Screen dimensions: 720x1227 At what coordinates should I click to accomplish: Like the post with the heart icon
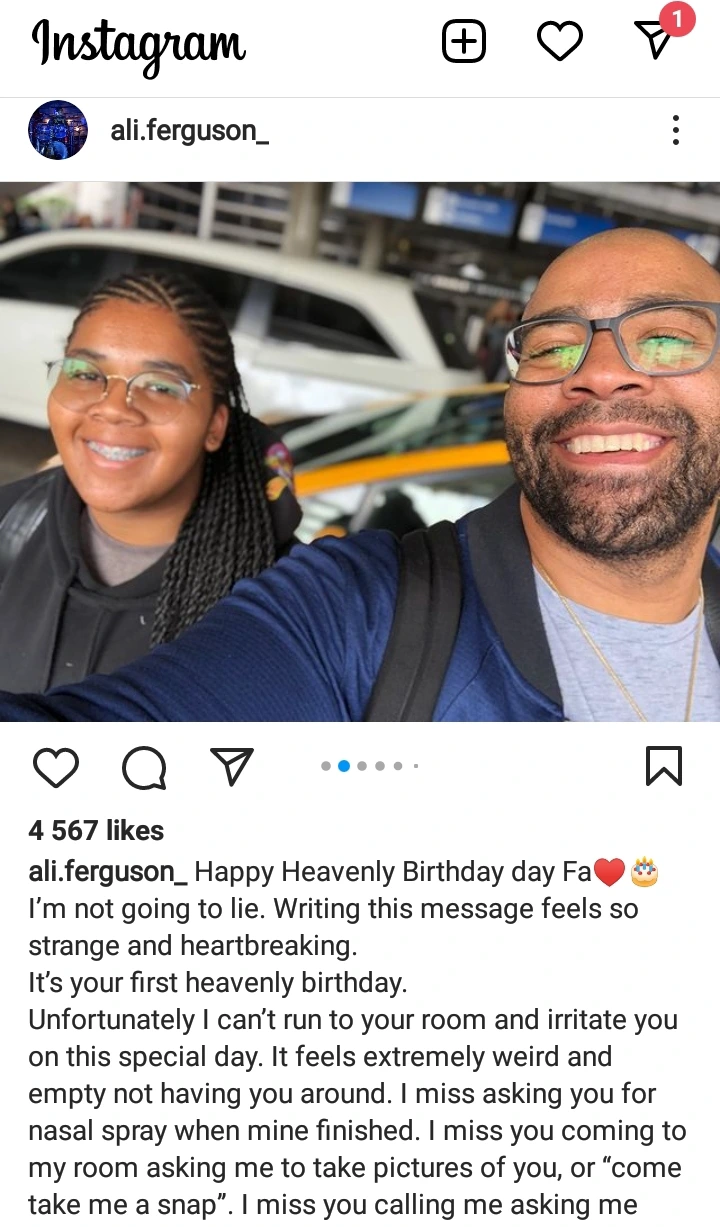(56, 767)
